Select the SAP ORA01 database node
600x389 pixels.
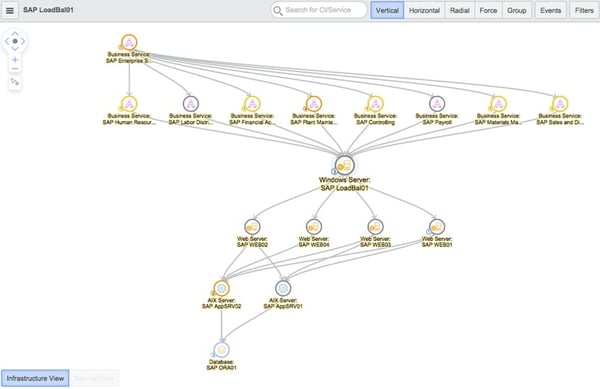tap(222, 350)
